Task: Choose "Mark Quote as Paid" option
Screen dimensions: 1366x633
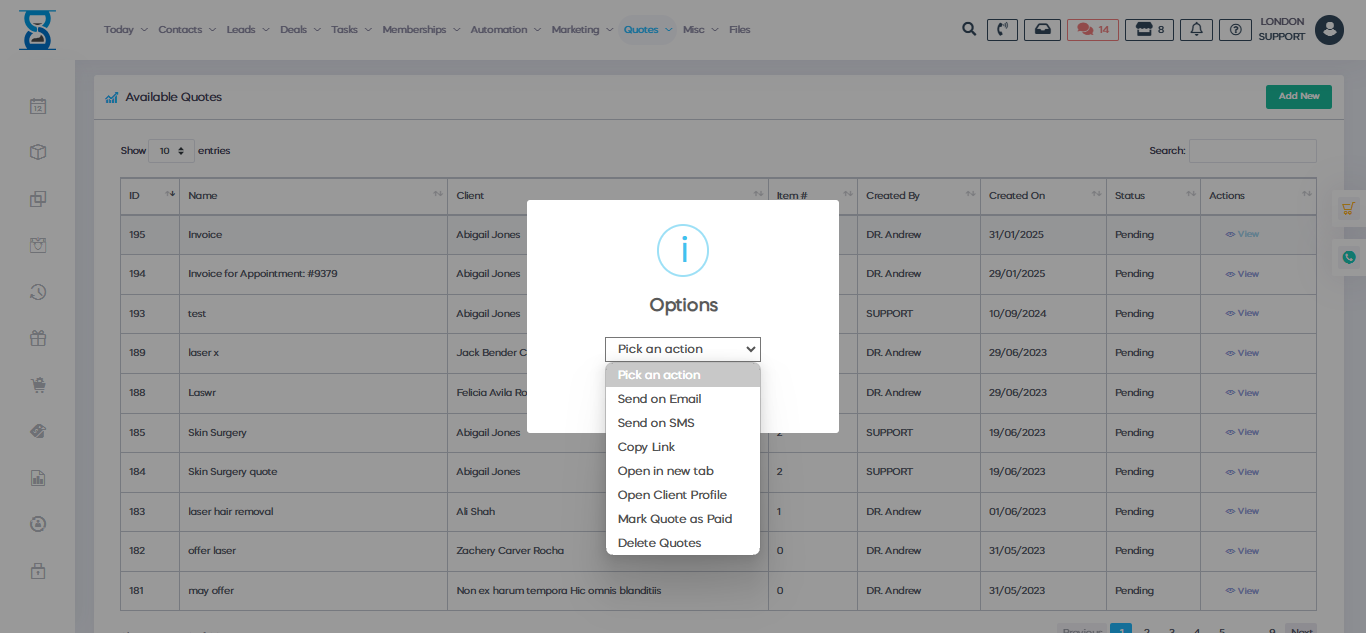Action: coord(674,519)
